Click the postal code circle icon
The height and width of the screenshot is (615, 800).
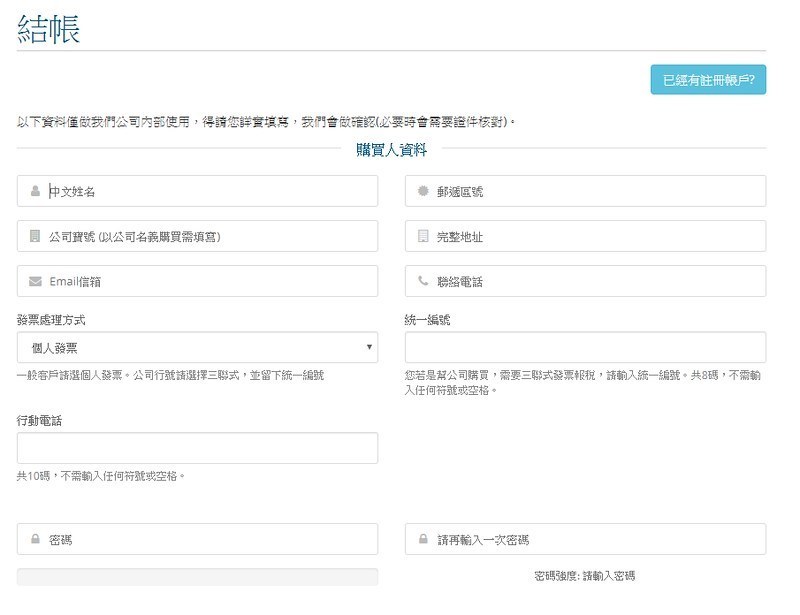pos(423,191)
